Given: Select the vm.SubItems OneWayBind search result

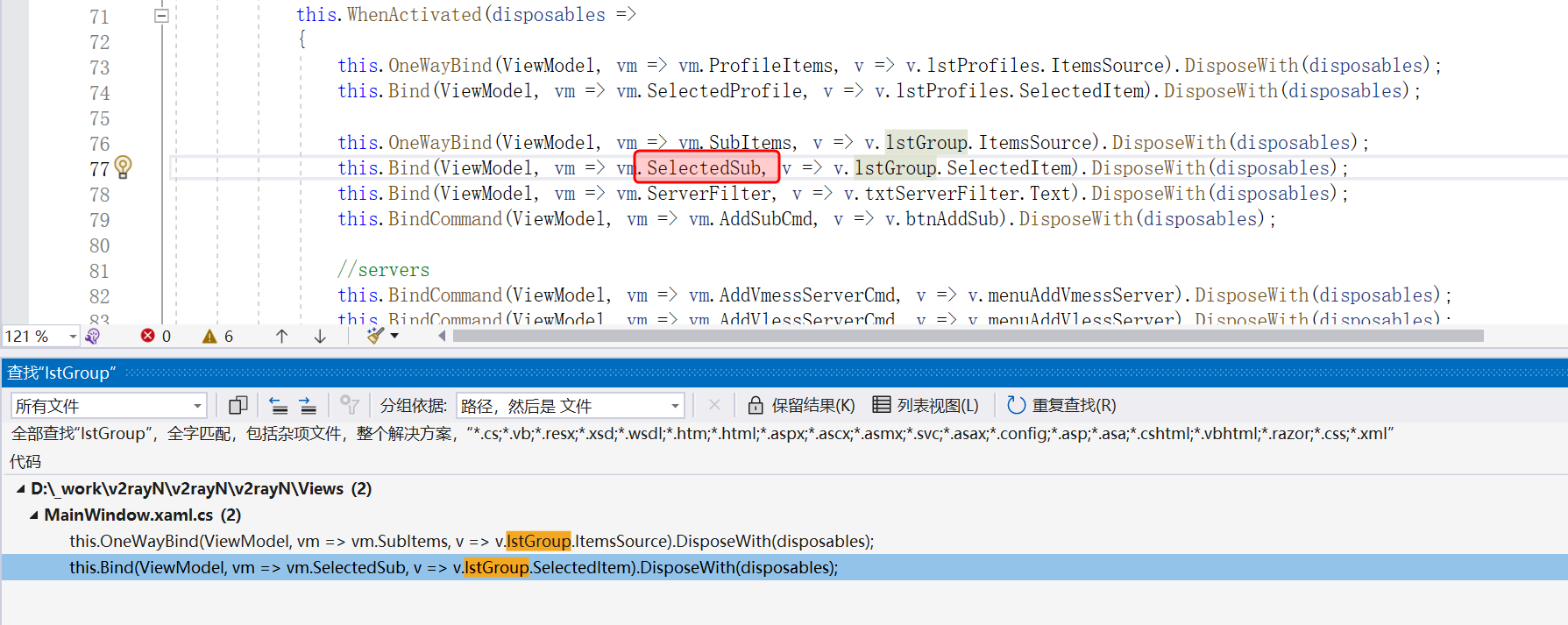Looking at the screenshot, I should 472,542.
